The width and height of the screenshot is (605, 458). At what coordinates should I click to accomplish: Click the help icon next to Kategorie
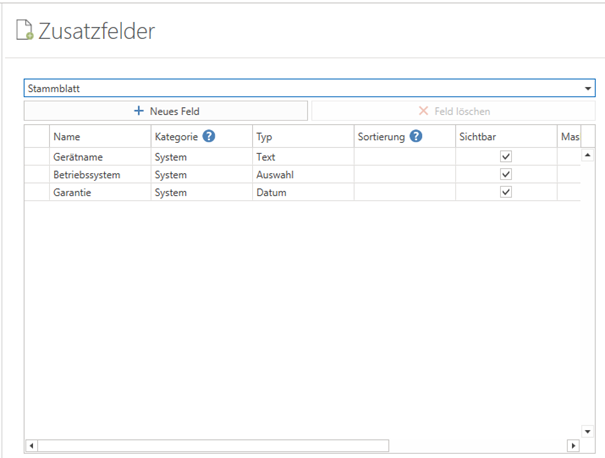pos(209,137)
